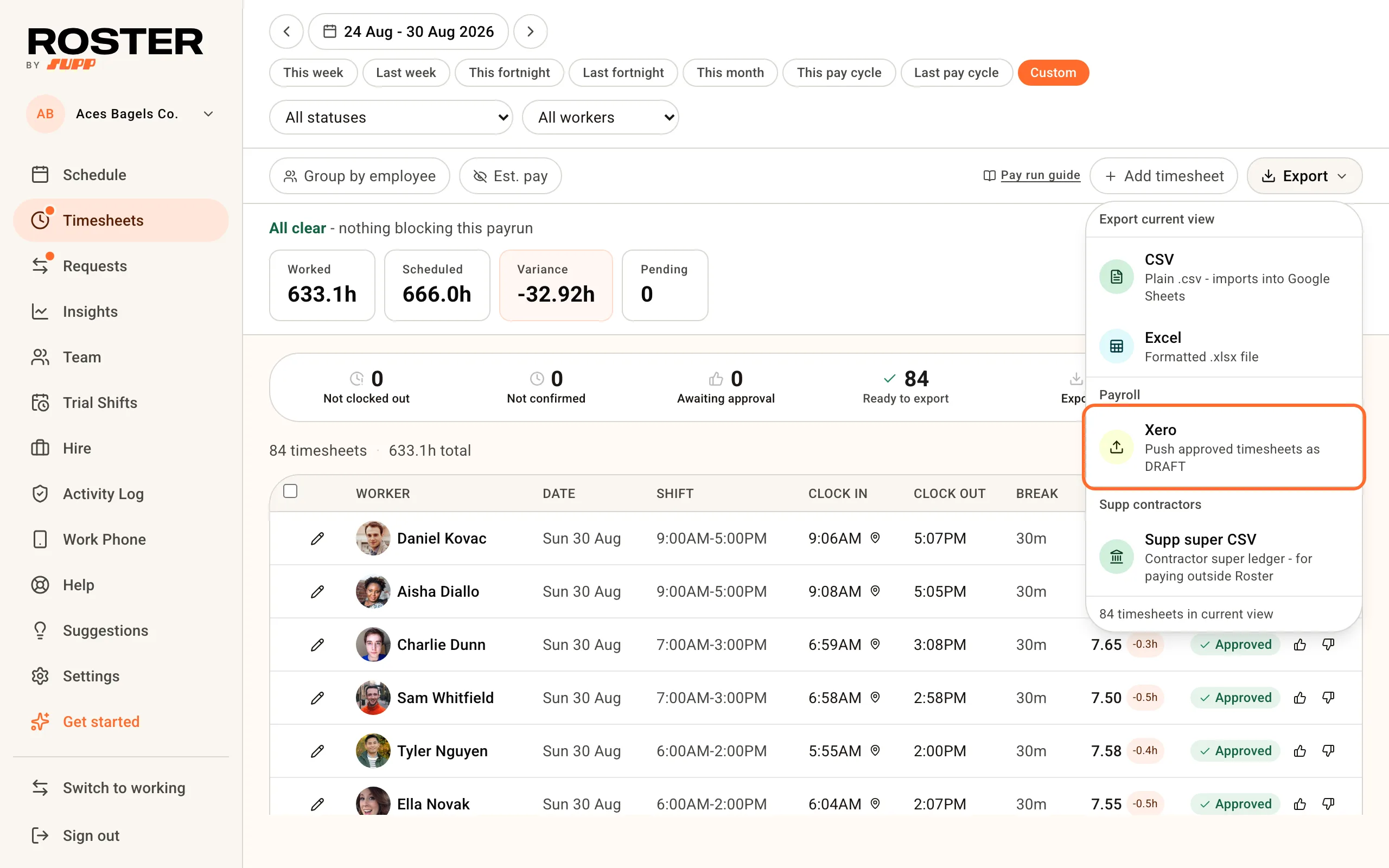
Task: Click Daniel Kovac's avatar photo
Action: coord(373,539)
